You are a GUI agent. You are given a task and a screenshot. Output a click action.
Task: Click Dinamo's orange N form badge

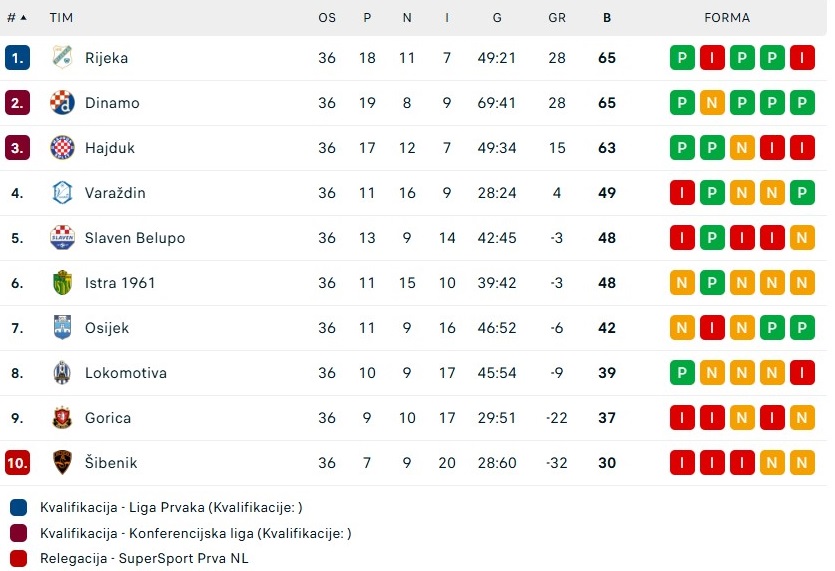pos(712,102)
